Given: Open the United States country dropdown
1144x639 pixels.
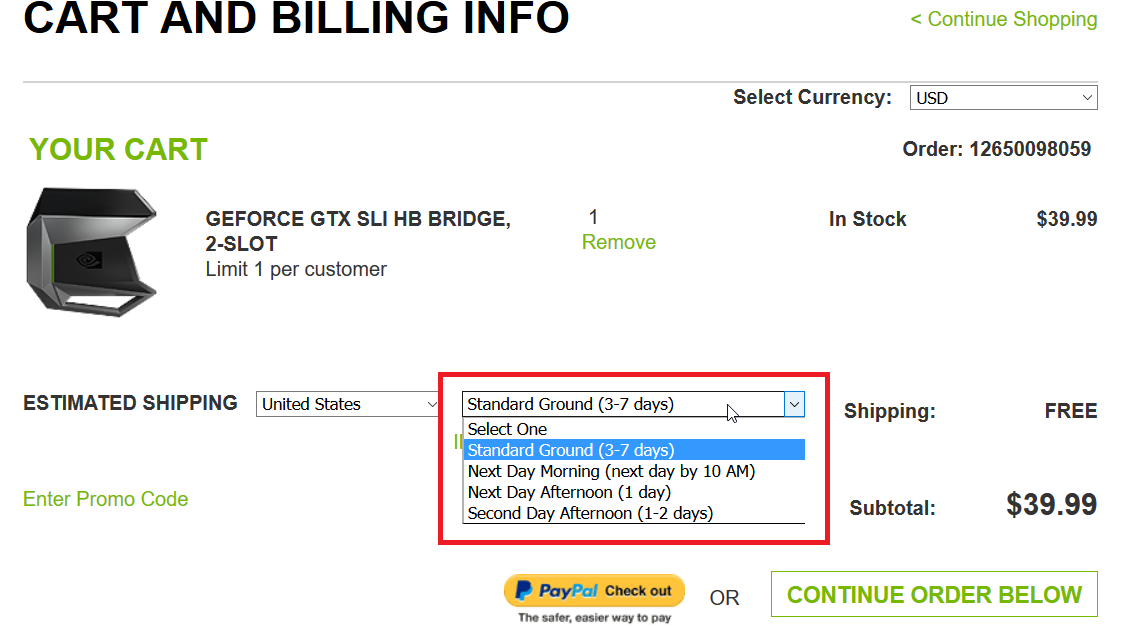Looking at the screenshot, I should tap(347, 404).
